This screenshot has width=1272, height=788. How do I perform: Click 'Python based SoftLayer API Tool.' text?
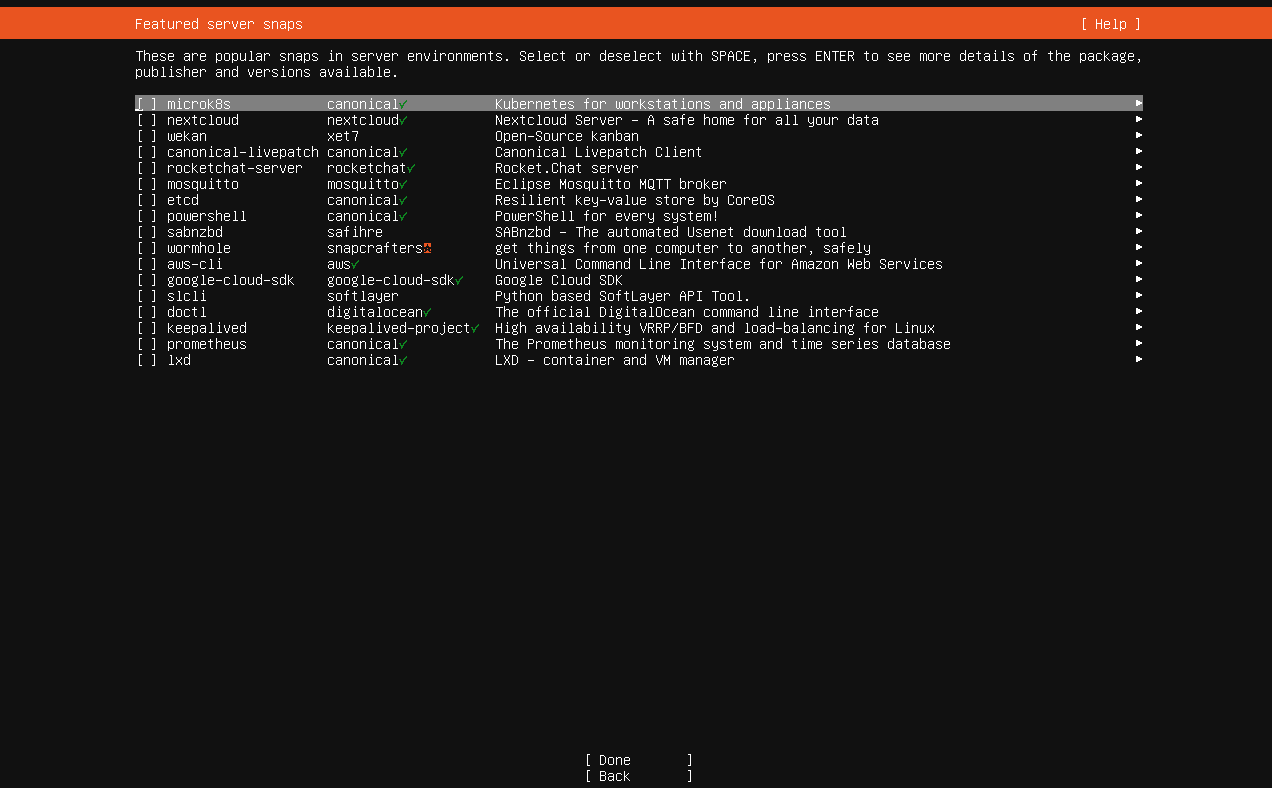[623, 296]
